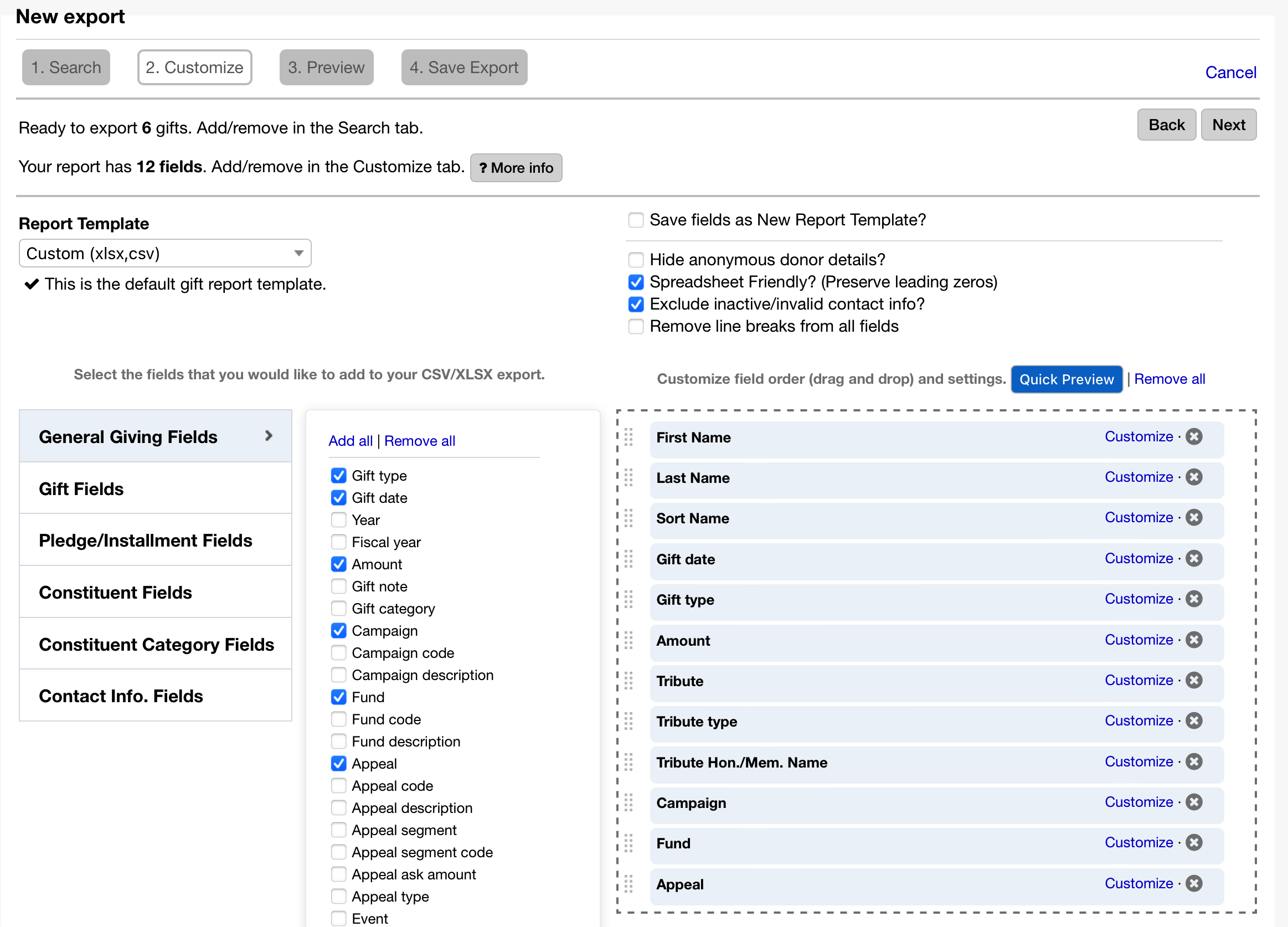Click the Next button
This screenshot has width=1288, height=927.
1228,125
